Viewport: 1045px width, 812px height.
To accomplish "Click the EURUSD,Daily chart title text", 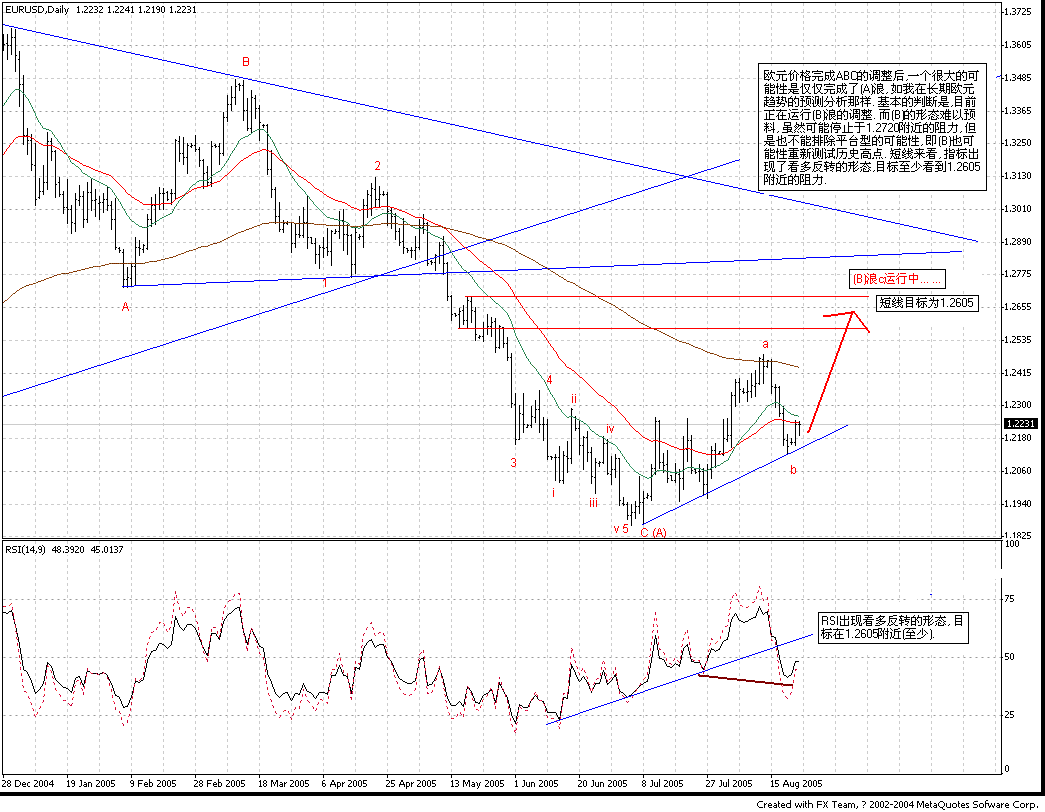I will coord(37,10).
